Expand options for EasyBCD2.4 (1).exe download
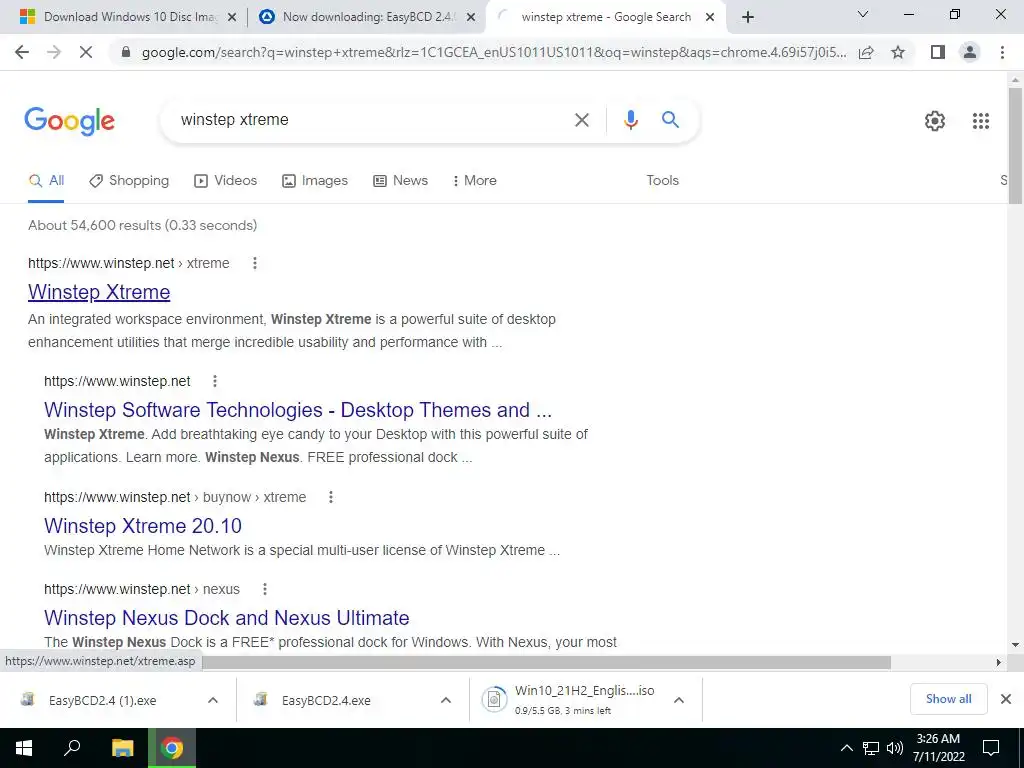Viewport: 1024px width, 768px height. [213, 700]
